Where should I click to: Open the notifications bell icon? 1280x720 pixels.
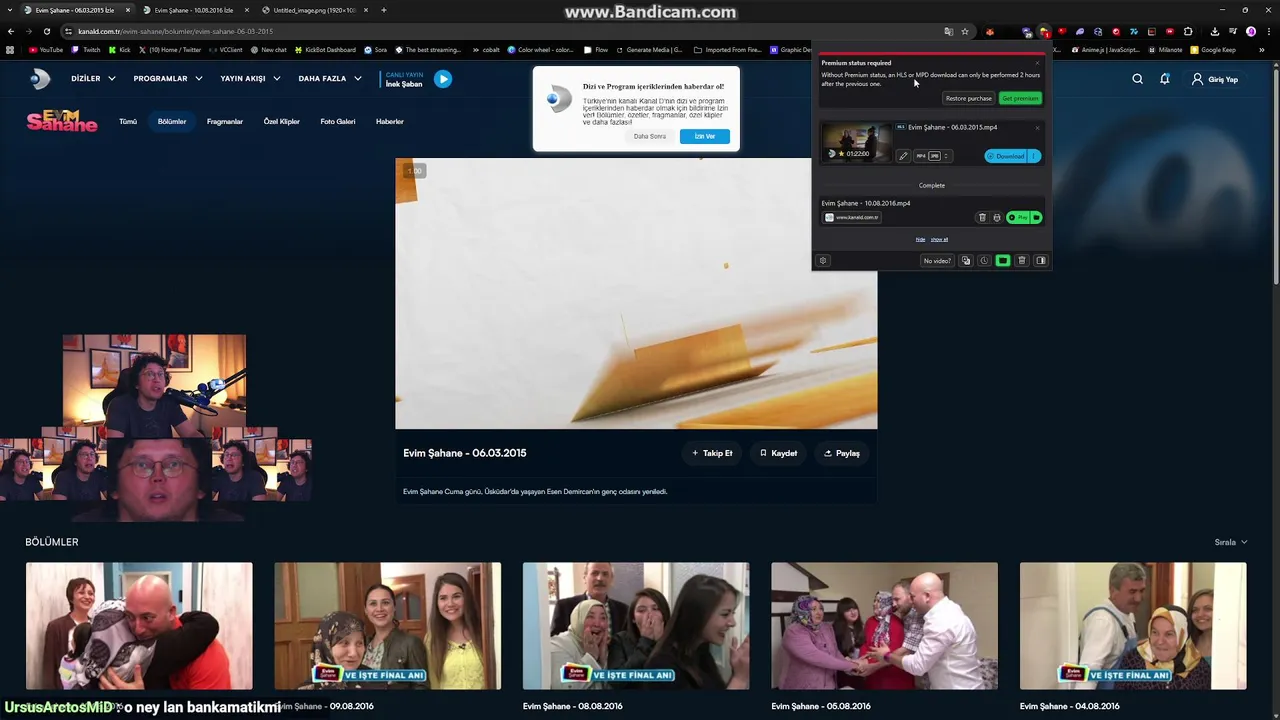1165,79
